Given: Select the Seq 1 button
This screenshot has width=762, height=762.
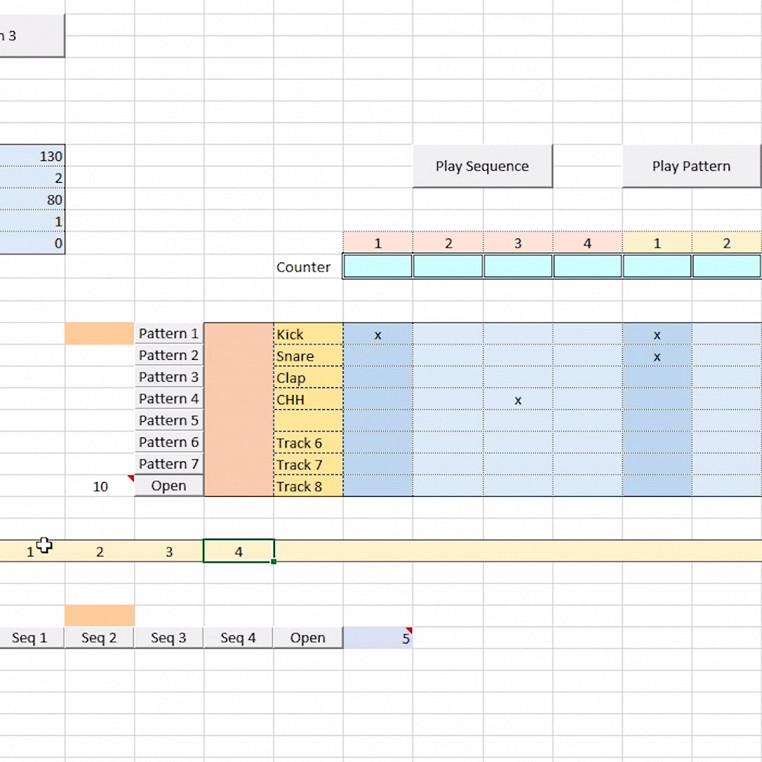Looking at the screenshot, I should [30, 637].
